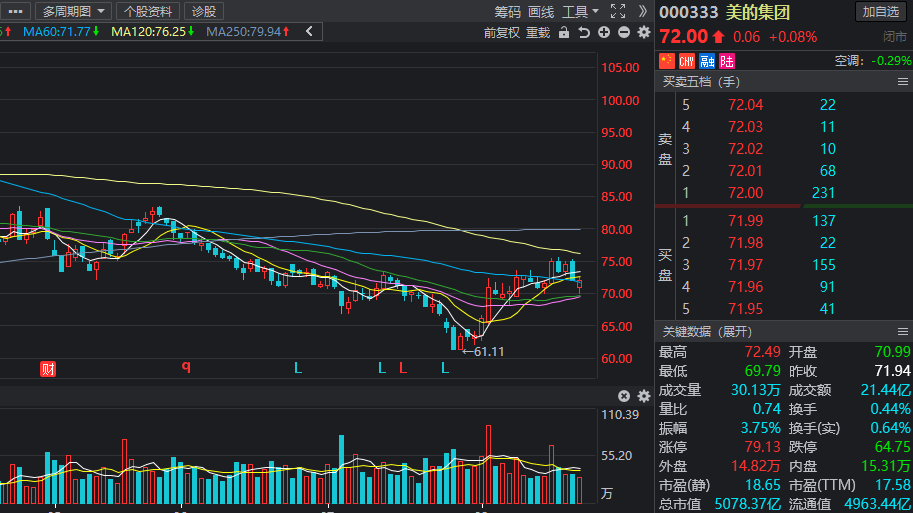Viewport: 913px width, 513px height.
Task: Enter fullscreen mode using expand icon
Action: click(617, 11)
